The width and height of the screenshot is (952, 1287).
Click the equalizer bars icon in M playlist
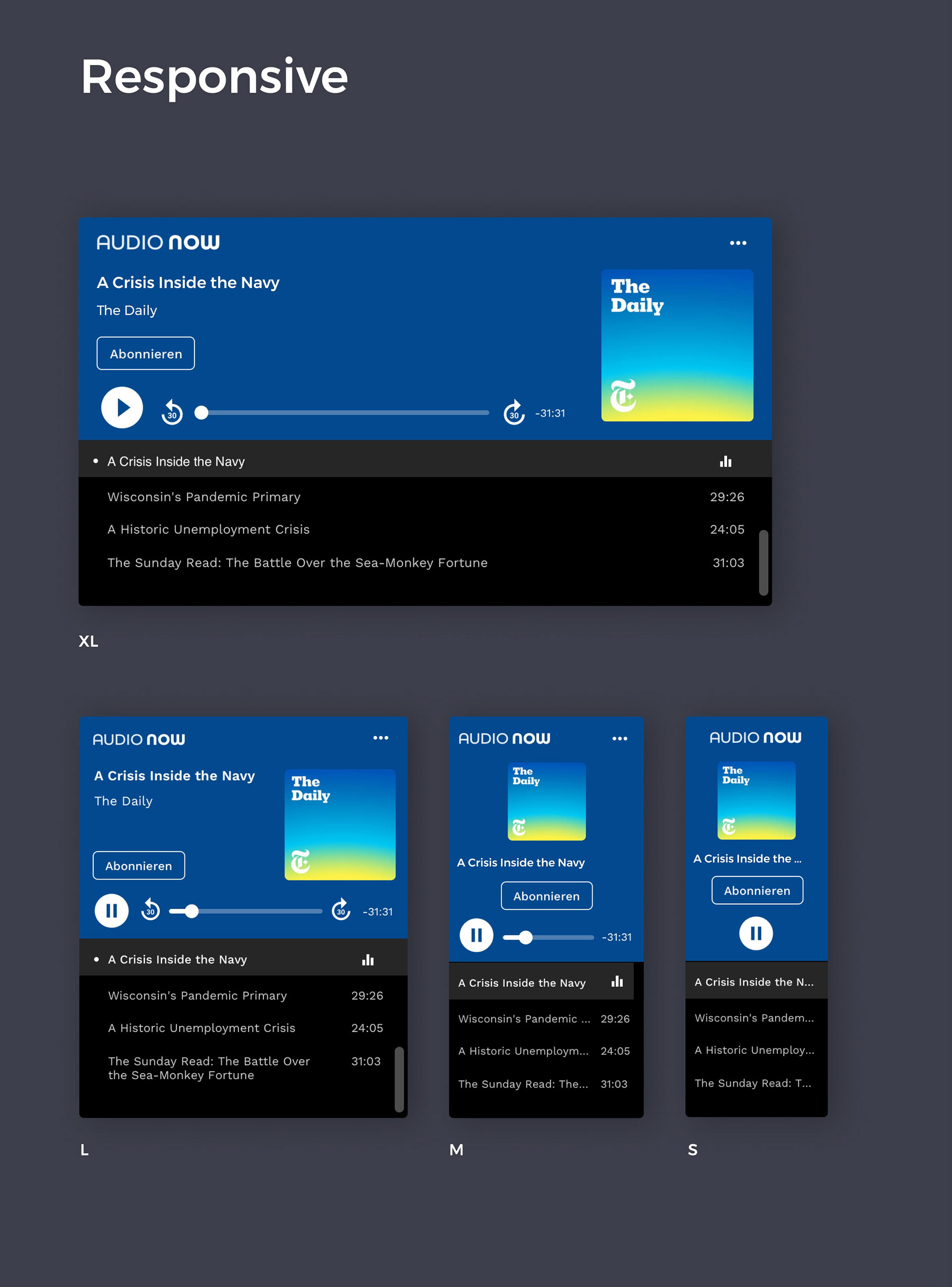point(617,981)
